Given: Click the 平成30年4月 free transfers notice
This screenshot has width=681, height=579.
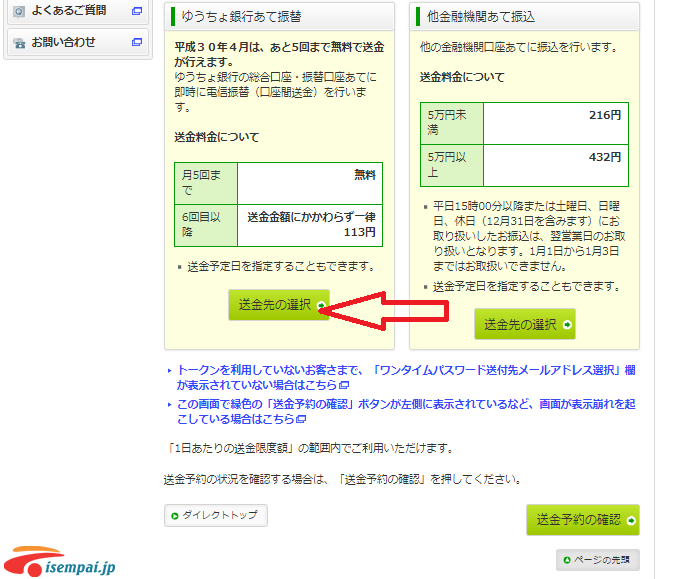Looking at the screenshot, I should tap(279, 54).
